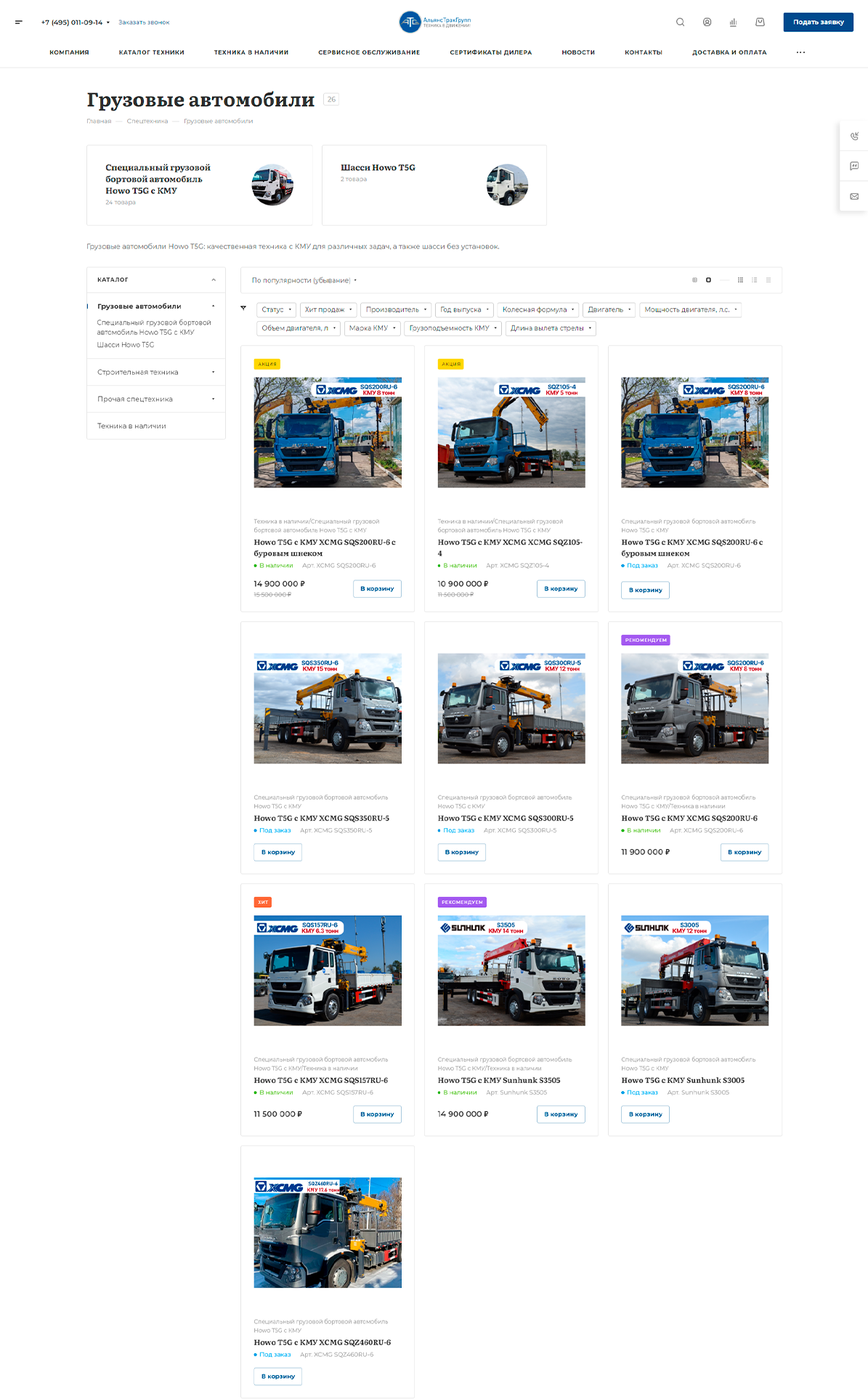The image size is (868, 1399).
Task: Open the hamburger menu icon
Action: click(19, 23)
